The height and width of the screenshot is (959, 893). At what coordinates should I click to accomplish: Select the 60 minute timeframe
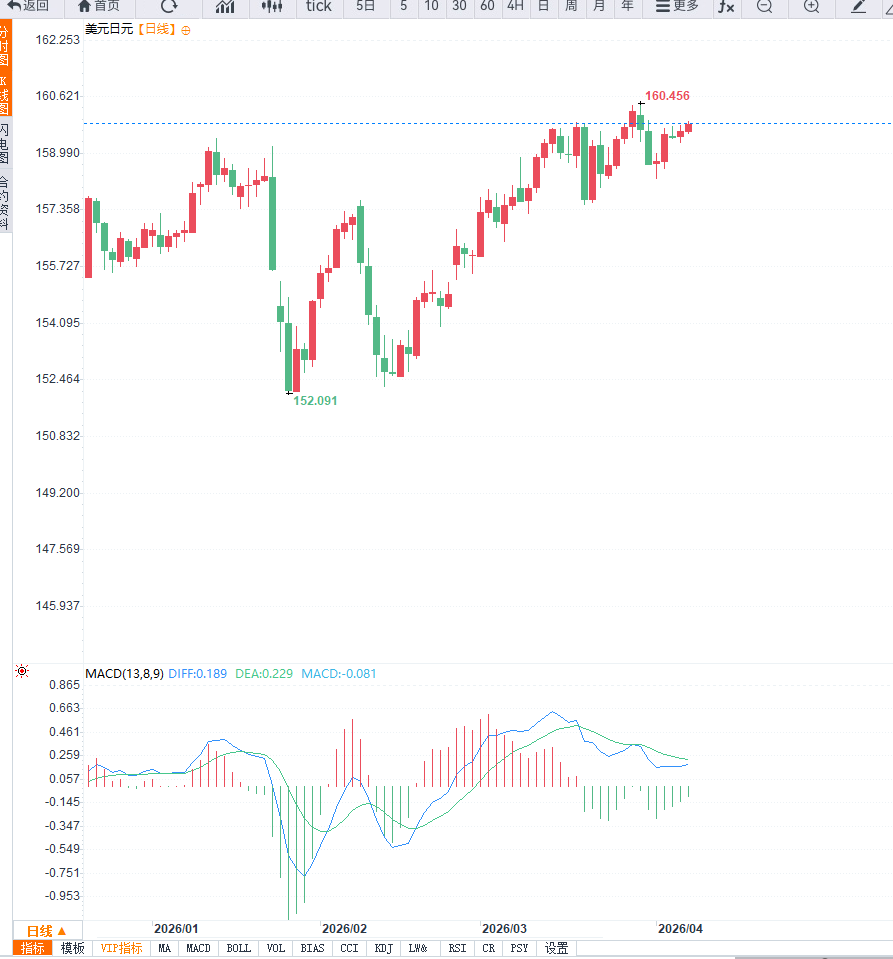[x=487, y=6]
